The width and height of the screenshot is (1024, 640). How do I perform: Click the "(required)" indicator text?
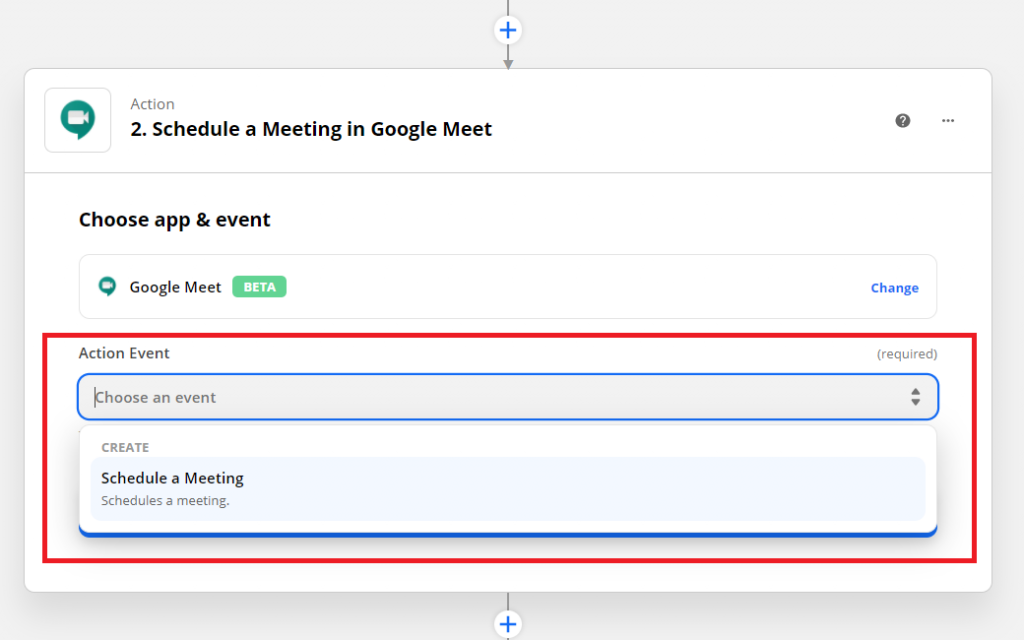(x=907, y=354)
